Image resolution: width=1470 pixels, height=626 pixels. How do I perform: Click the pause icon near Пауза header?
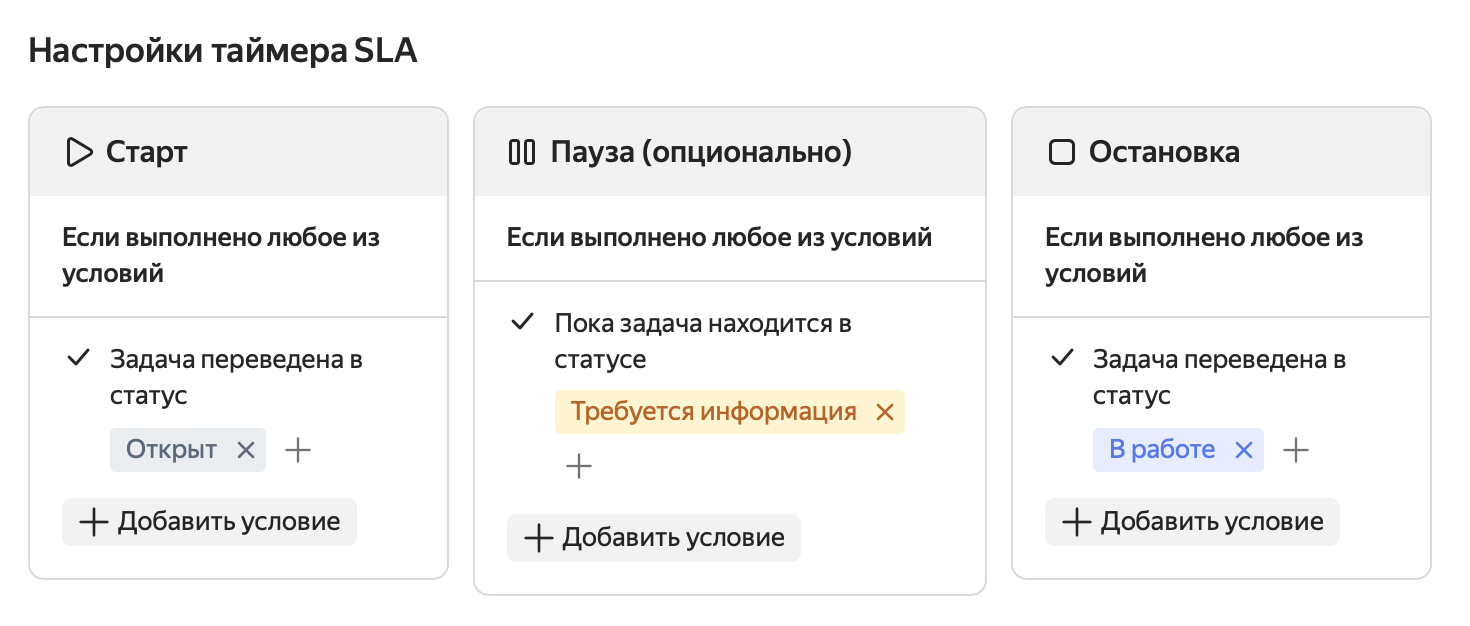[x=521, y=152]
